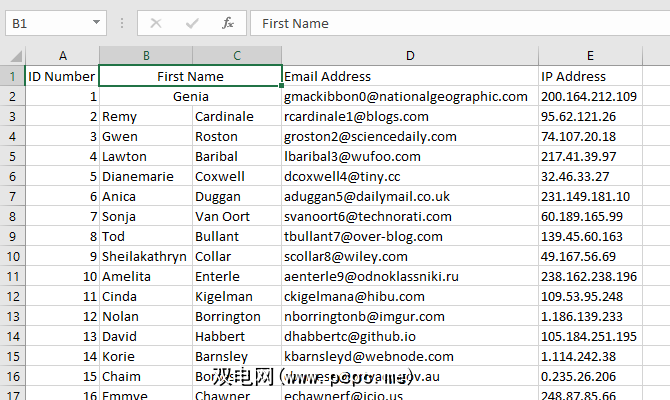Image resolution: width=670 pixels, height=400 pixels.
Task: Select row 15 header
Action: [12, 356]
